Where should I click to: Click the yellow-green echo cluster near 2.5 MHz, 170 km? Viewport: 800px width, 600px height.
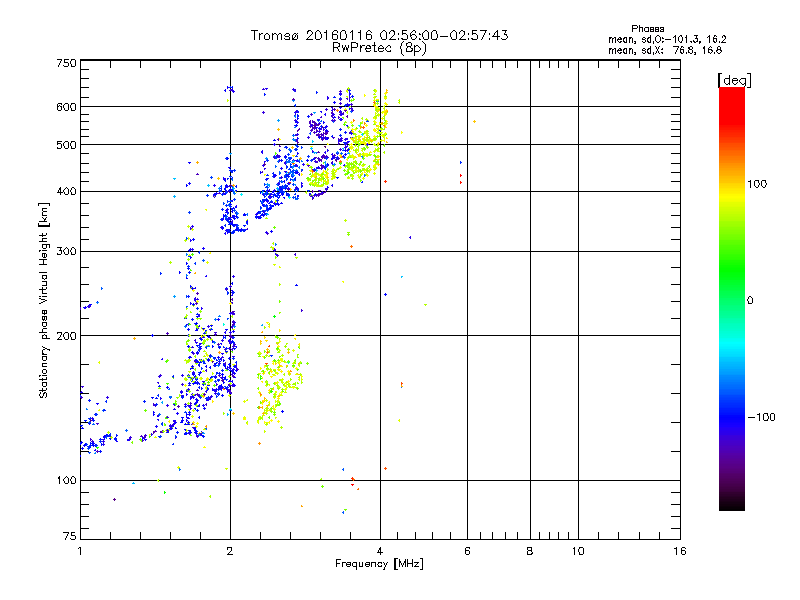coord(280,377)
